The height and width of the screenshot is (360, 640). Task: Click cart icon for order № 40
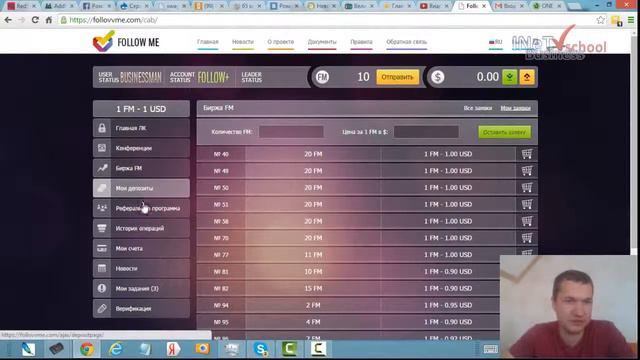pos(527,154)
